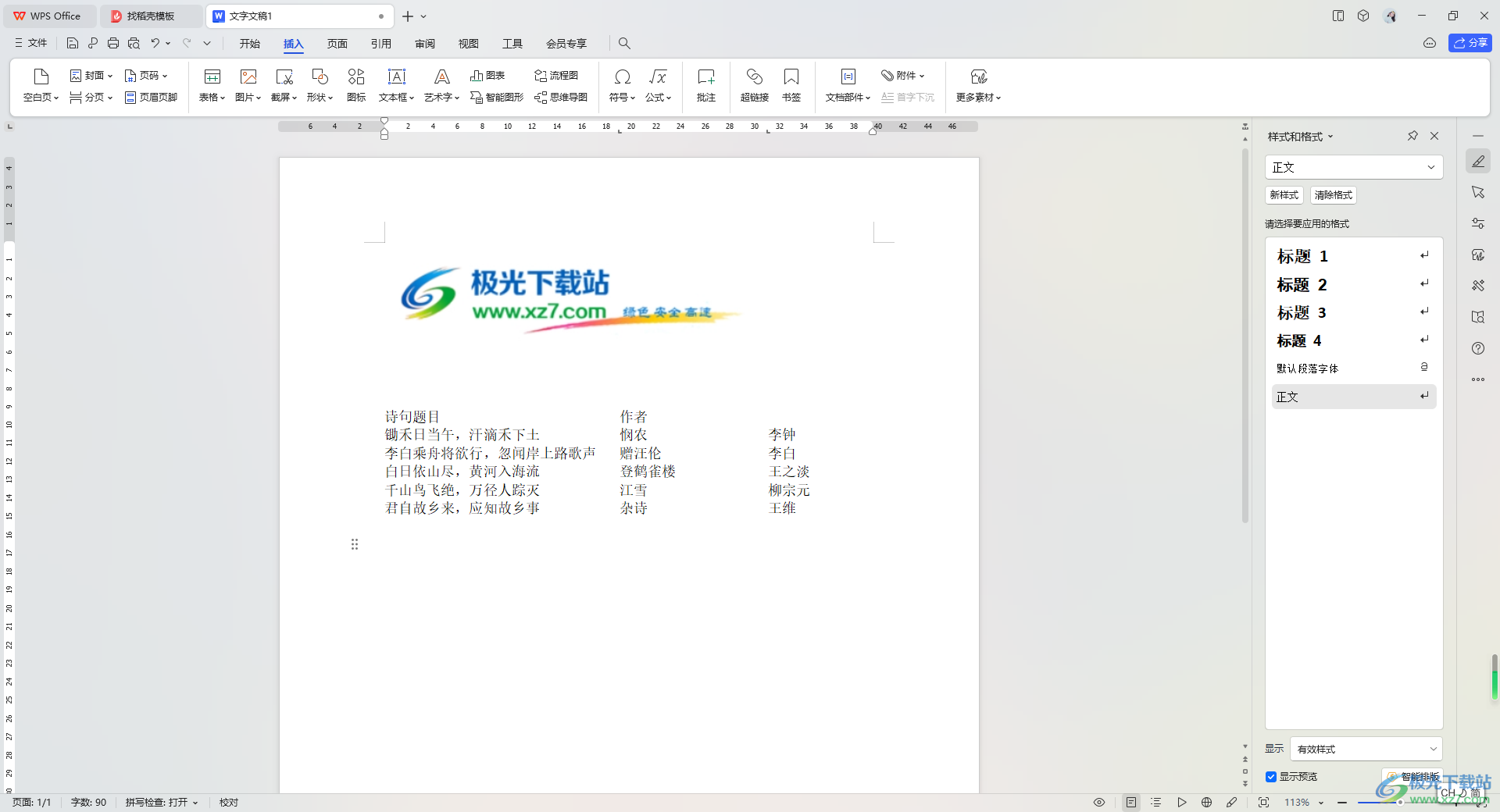
Task: Pin the Styles and Formatting panel
Action: pos(1412,136)
